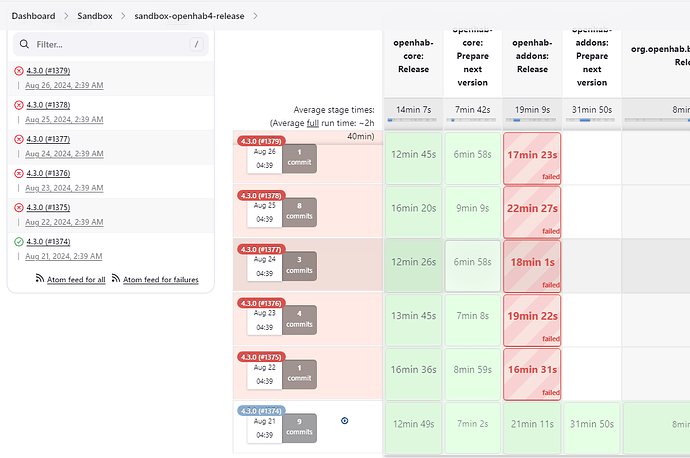690x458 pixels.
Task: Click the magnifier icon in the Filter box
Action: (x=23, y=45)
